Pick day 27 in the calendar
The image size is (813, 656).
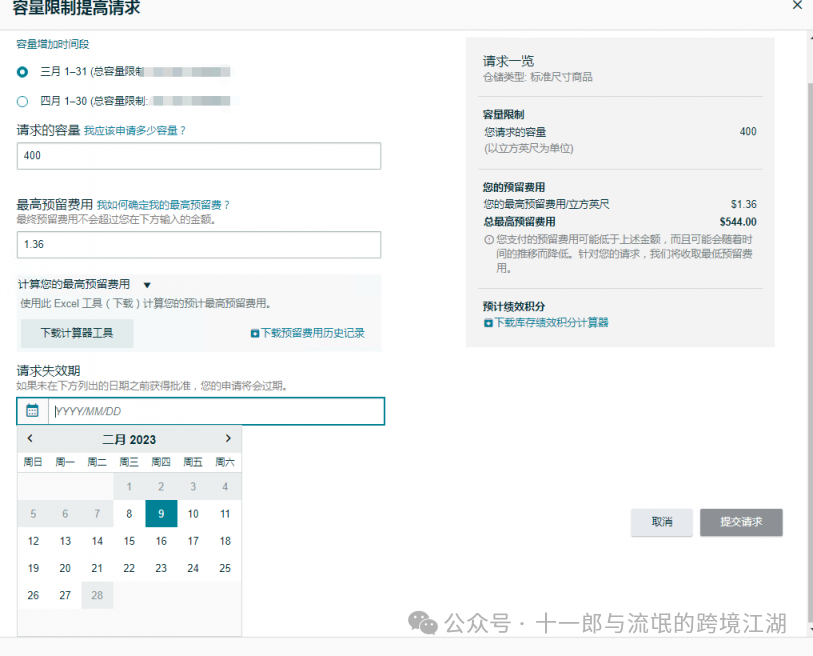[x=65, y=595]
